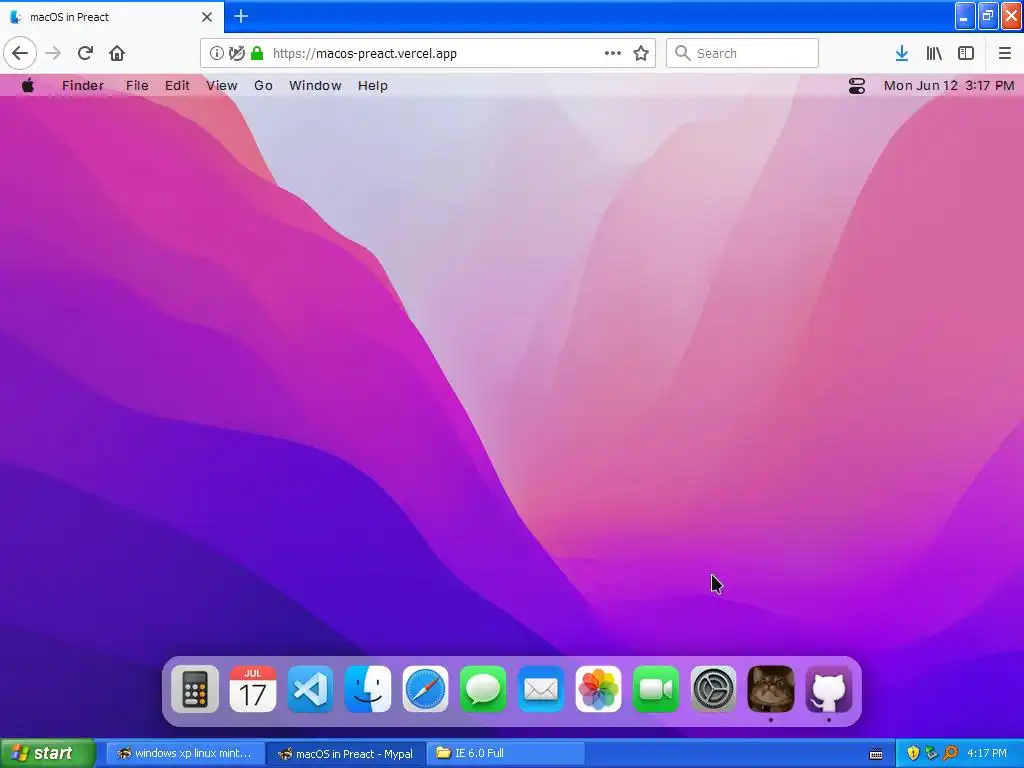Open the Calculator app in the dock
This screenshot has width=1024, height=768.
coord(195,689)
